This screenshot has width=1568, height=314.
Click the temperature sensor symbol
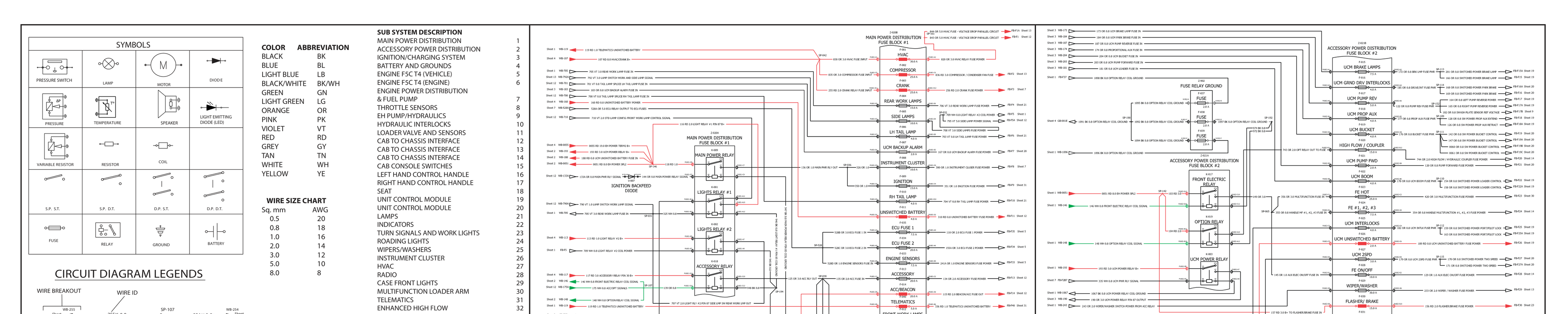point(106,107)
